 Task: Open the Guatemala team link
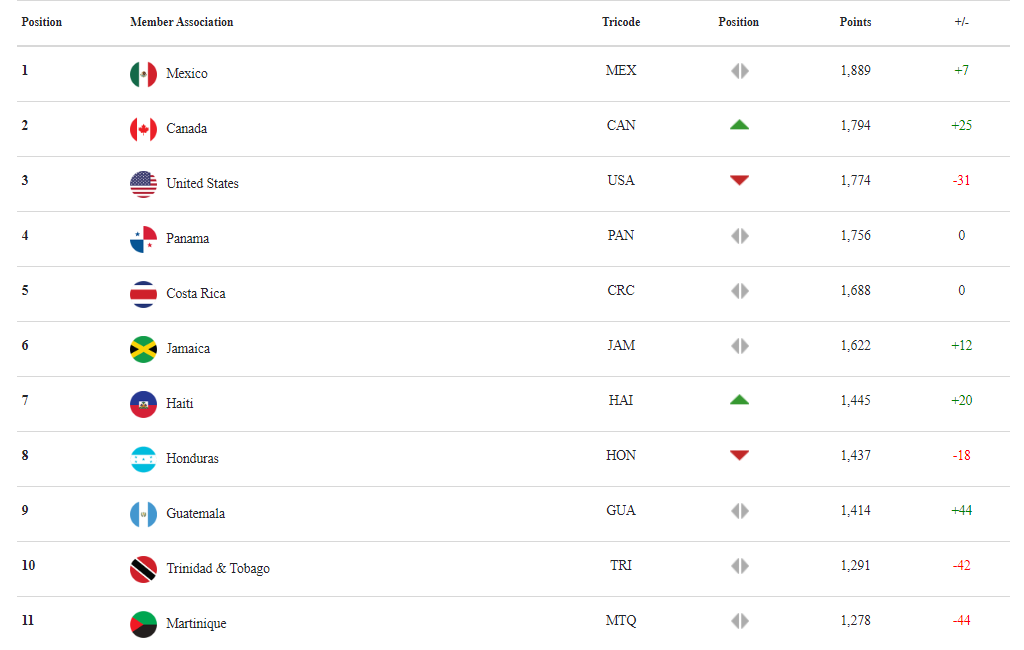(x=195, y=513)
